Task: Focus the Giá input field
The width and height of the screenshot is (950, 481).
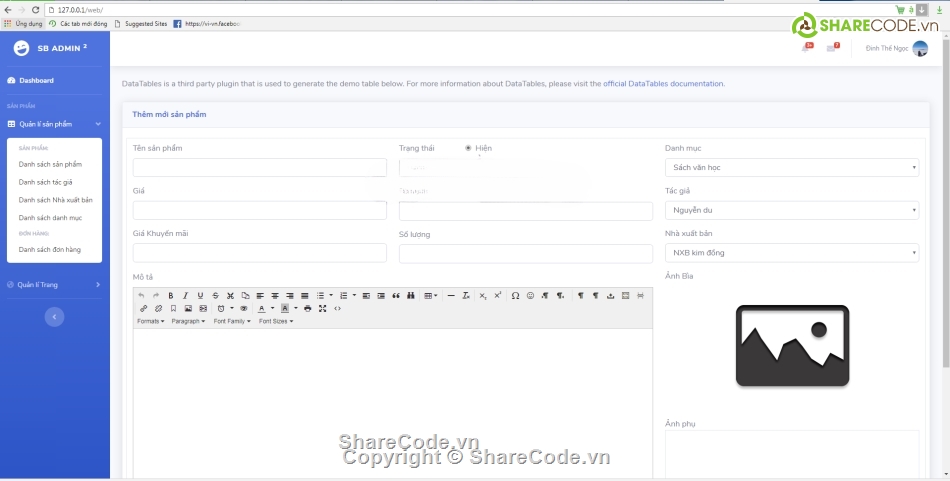Action: 259,210
